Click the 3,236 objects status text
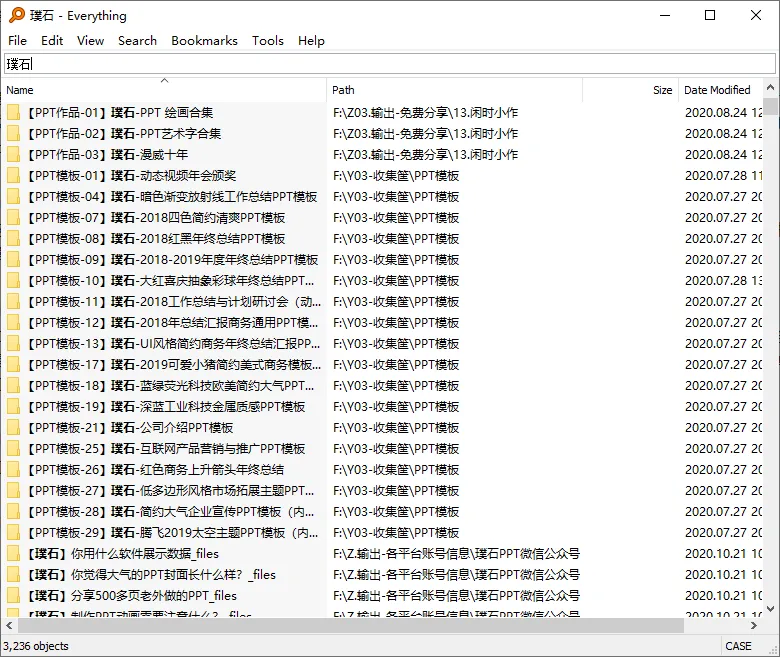The image size is (780, 657). (36, 646)
